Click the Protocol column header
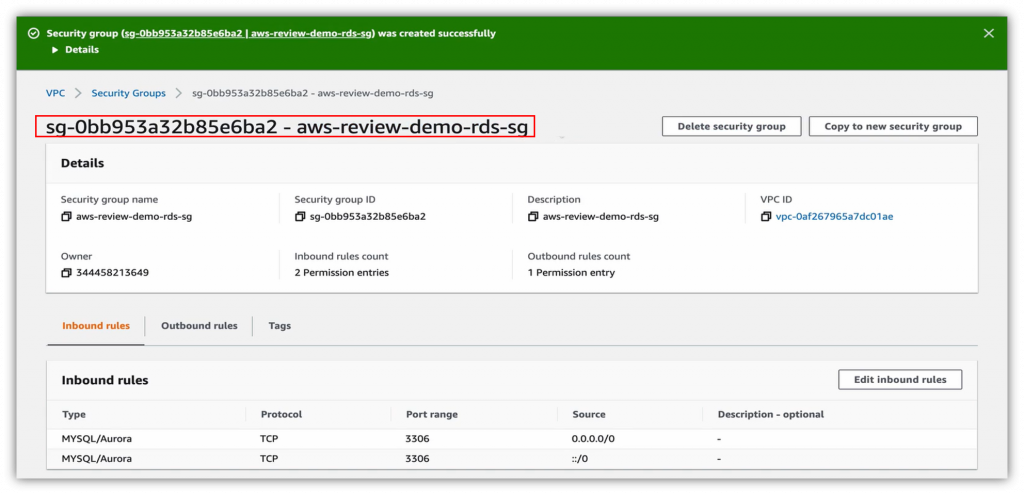This screenshot has width=1024, height=495. pyautogui.click(x=281, y=415)
